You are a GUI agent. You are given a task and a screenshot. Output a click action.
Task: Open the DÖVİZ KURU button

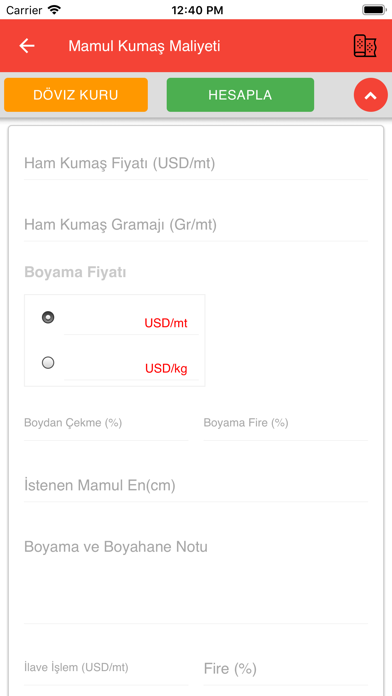click(76, 95)
